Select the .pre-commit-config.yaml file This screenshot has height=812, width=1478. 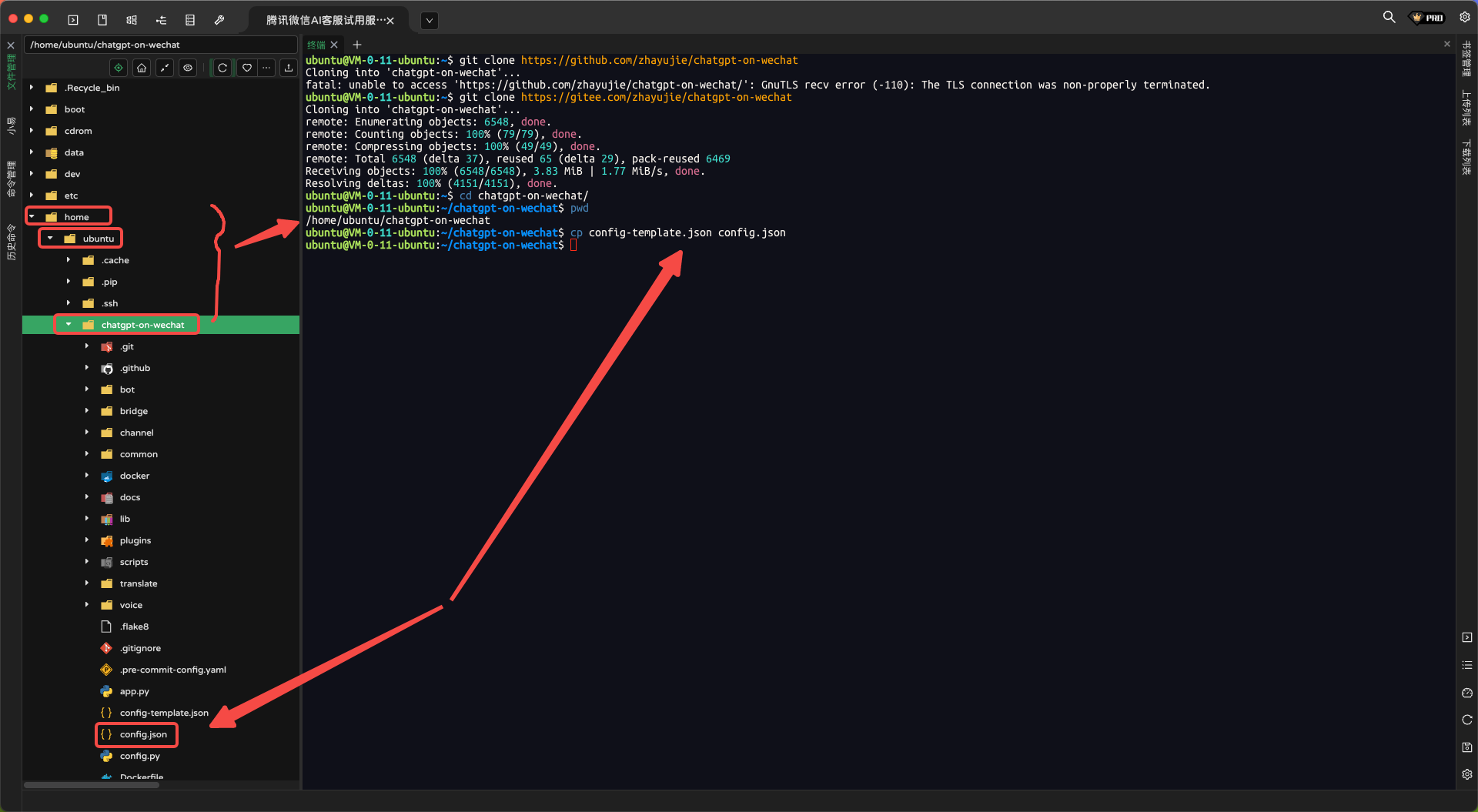click(x=172, y=670)
